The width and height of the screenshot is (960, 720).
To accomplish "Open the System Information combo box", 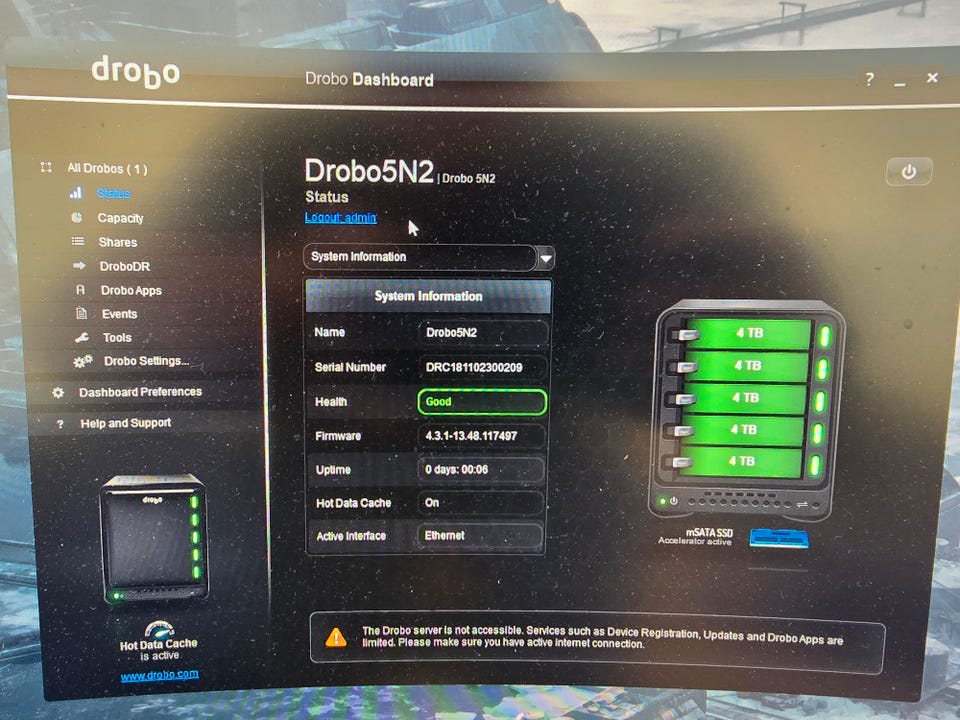I will tap(429, 257).
